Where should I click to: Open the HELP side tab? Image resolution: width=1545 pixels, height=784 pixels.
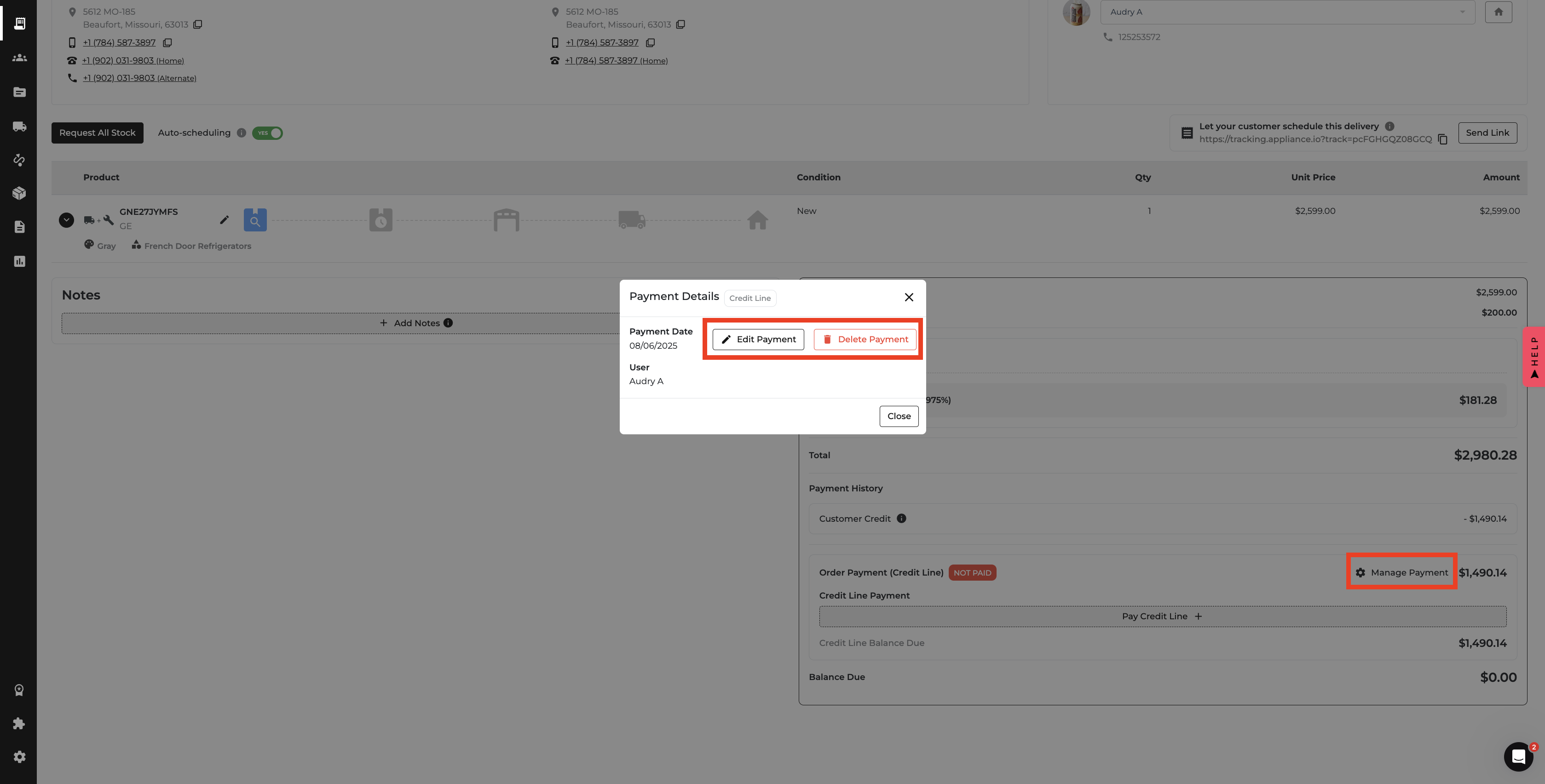pos(1534,357)
